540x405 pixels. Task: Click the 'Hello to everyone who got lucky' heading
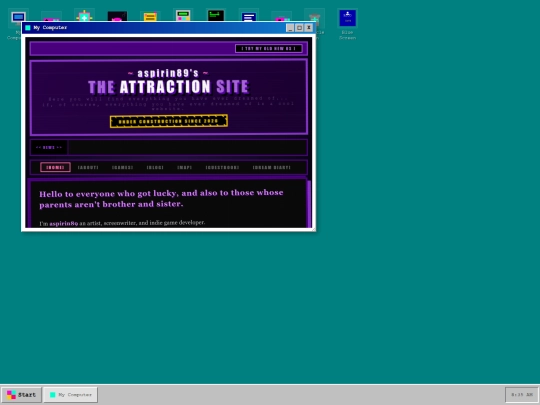click(x=161, y=198)
